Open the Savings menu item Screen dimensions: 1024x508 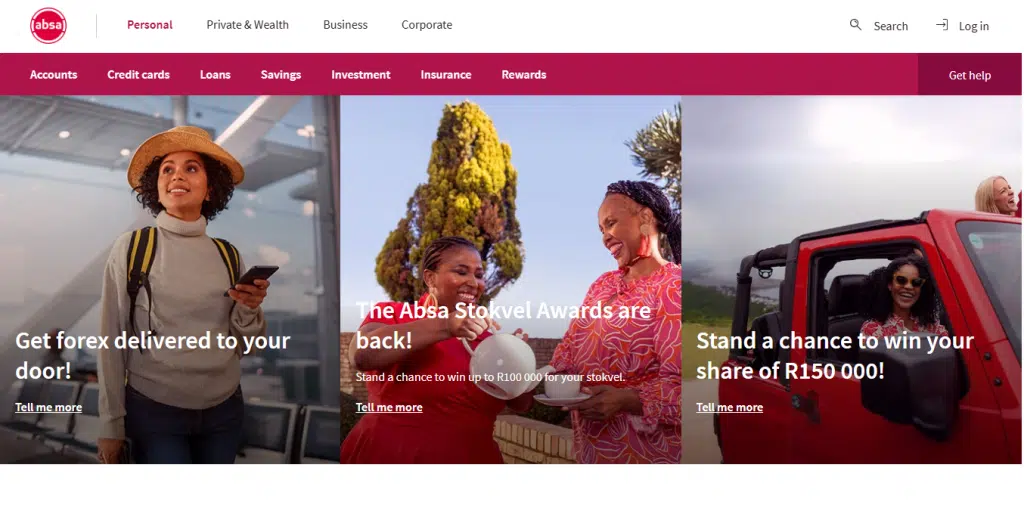(x=281, y=74)
